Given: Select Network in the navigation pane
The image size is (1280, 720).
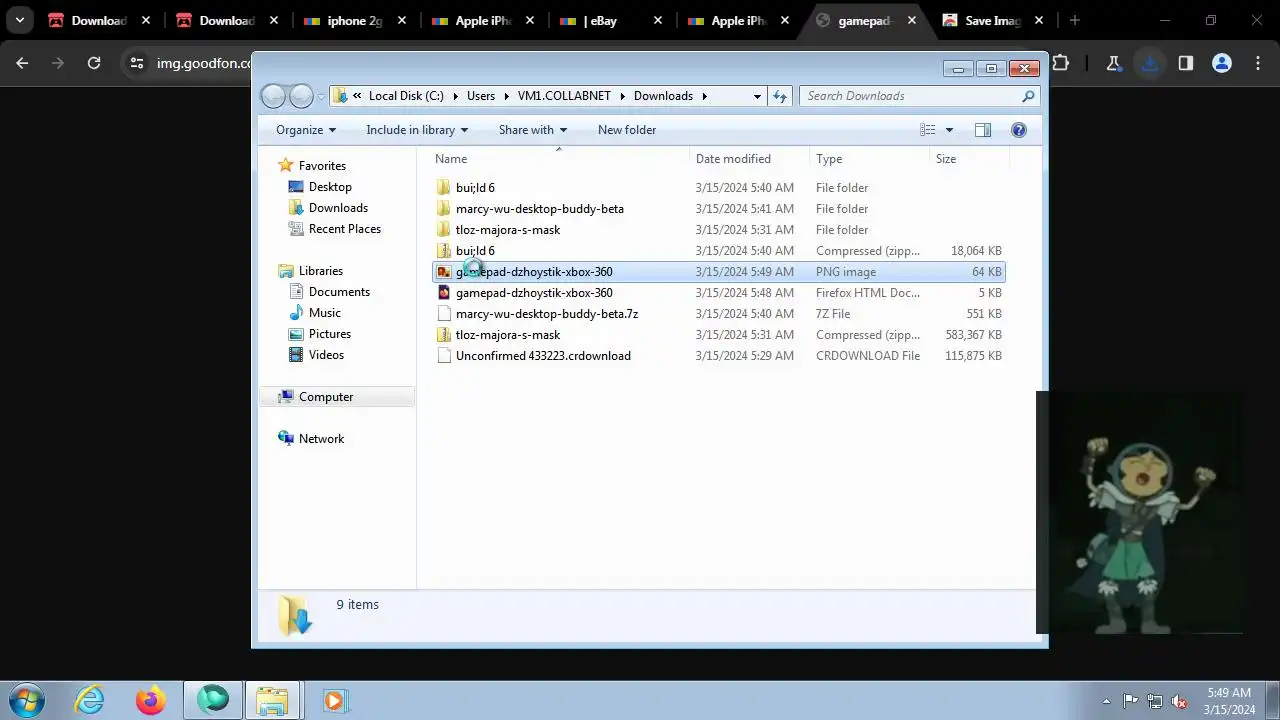Looking at the screenshot, I should click(321, 439).
